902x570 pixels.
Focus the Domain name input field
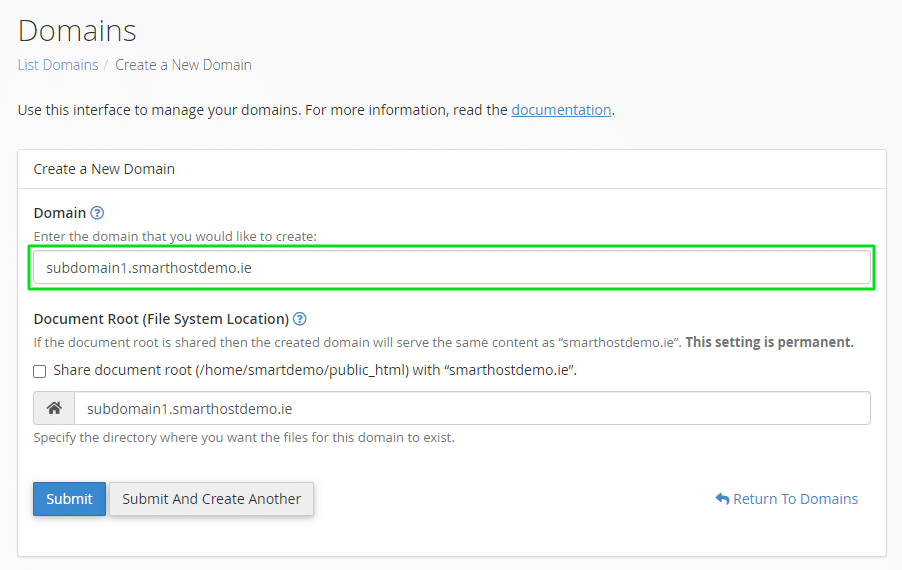tap(452, 267)
